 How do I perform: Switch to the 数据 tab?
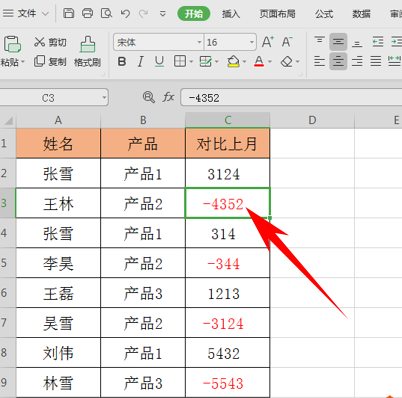click(361, 14)
